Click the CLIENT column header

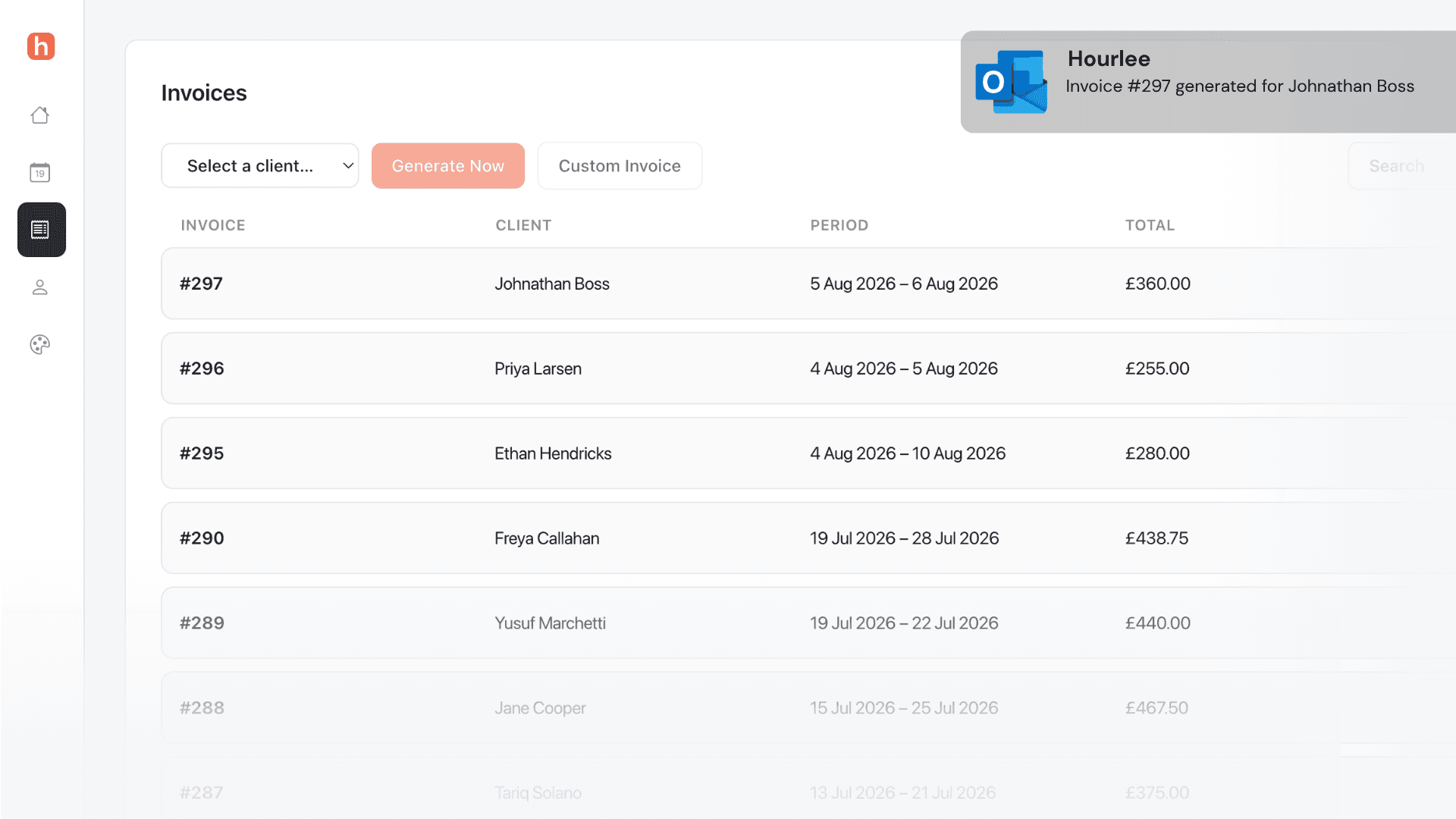(x=523, y=225)
